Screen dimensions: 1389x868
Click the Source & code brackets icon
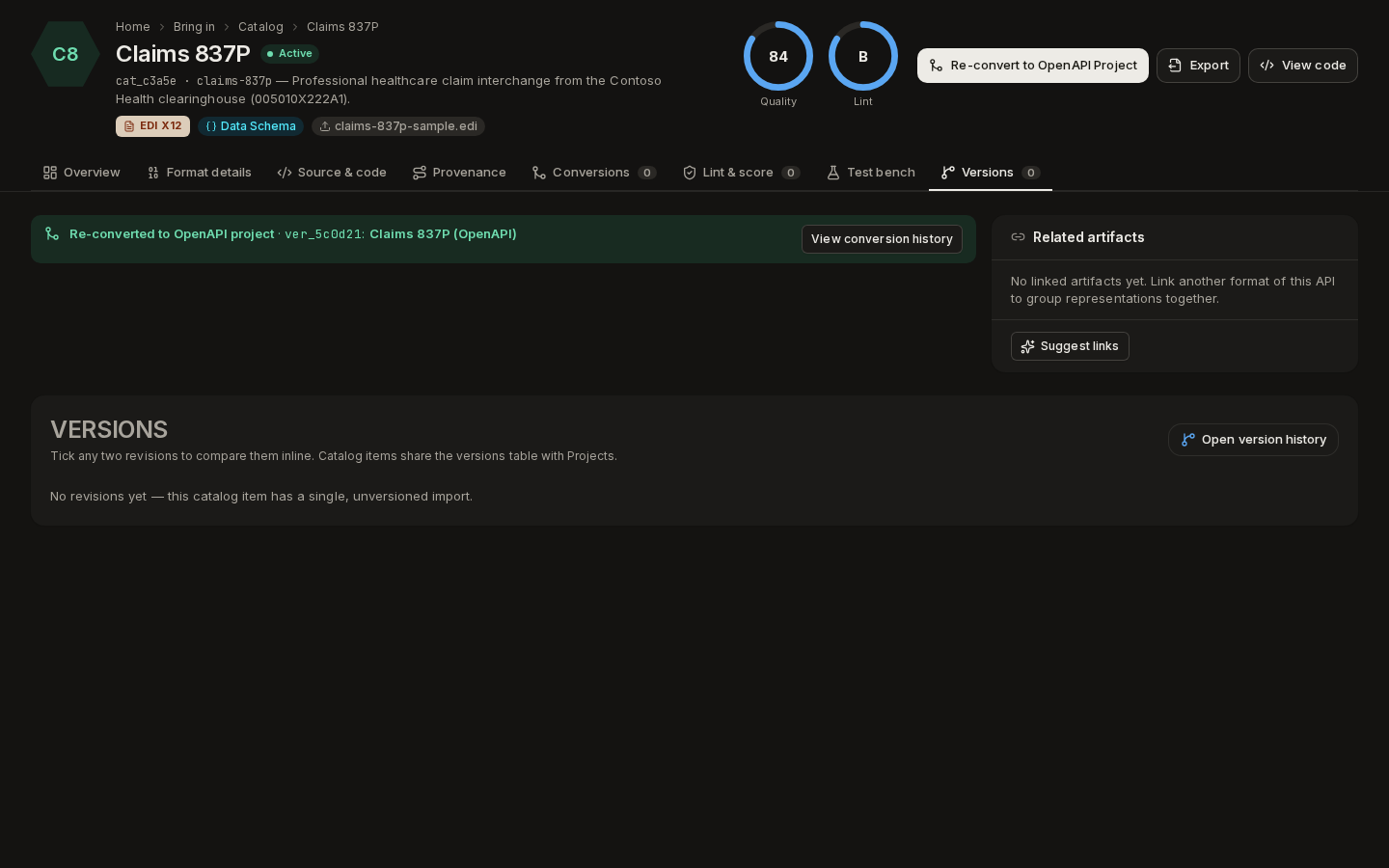[285, 173]
